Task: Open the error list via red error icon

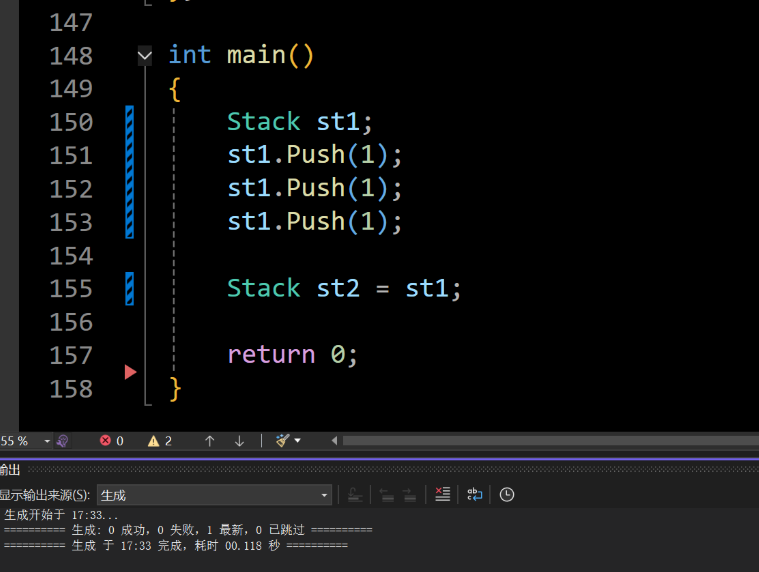Action: [x=105, y=440]
